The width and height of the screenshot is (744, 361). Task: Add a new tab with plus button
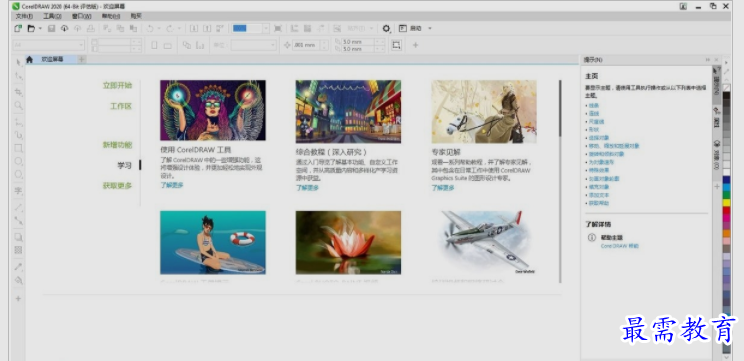coord(82,60)
